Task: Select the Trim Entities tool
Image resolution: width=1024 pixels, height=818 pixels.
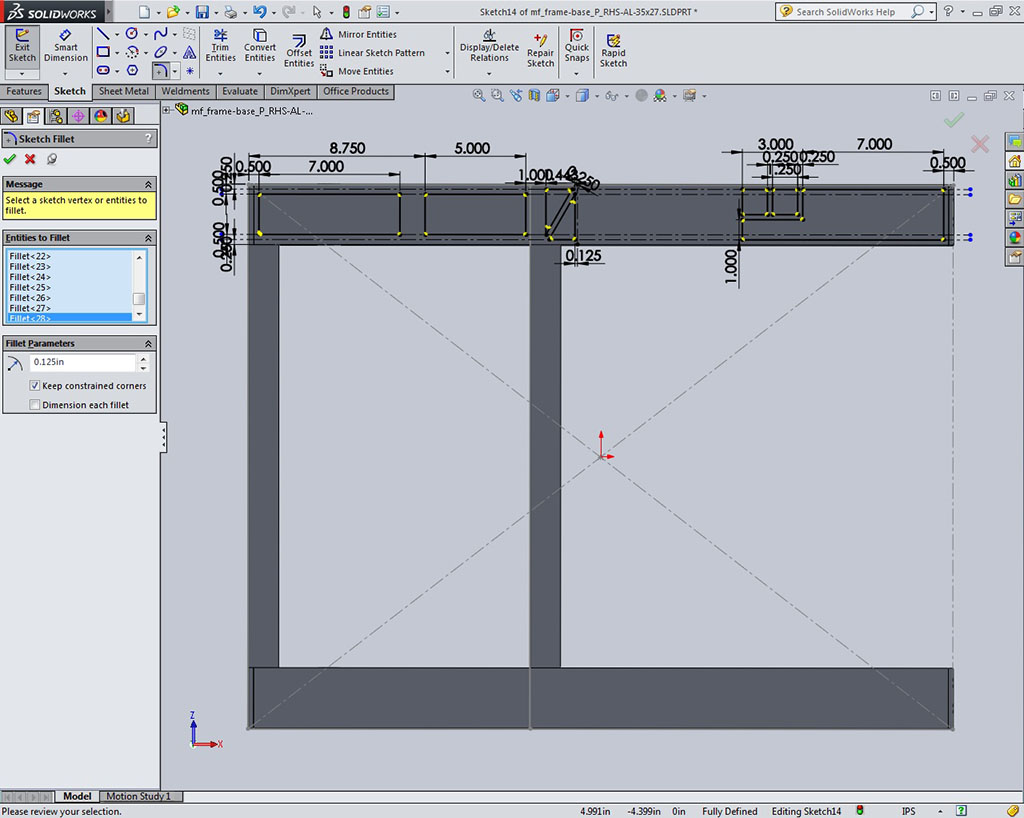Action: (x=220, y=46)
